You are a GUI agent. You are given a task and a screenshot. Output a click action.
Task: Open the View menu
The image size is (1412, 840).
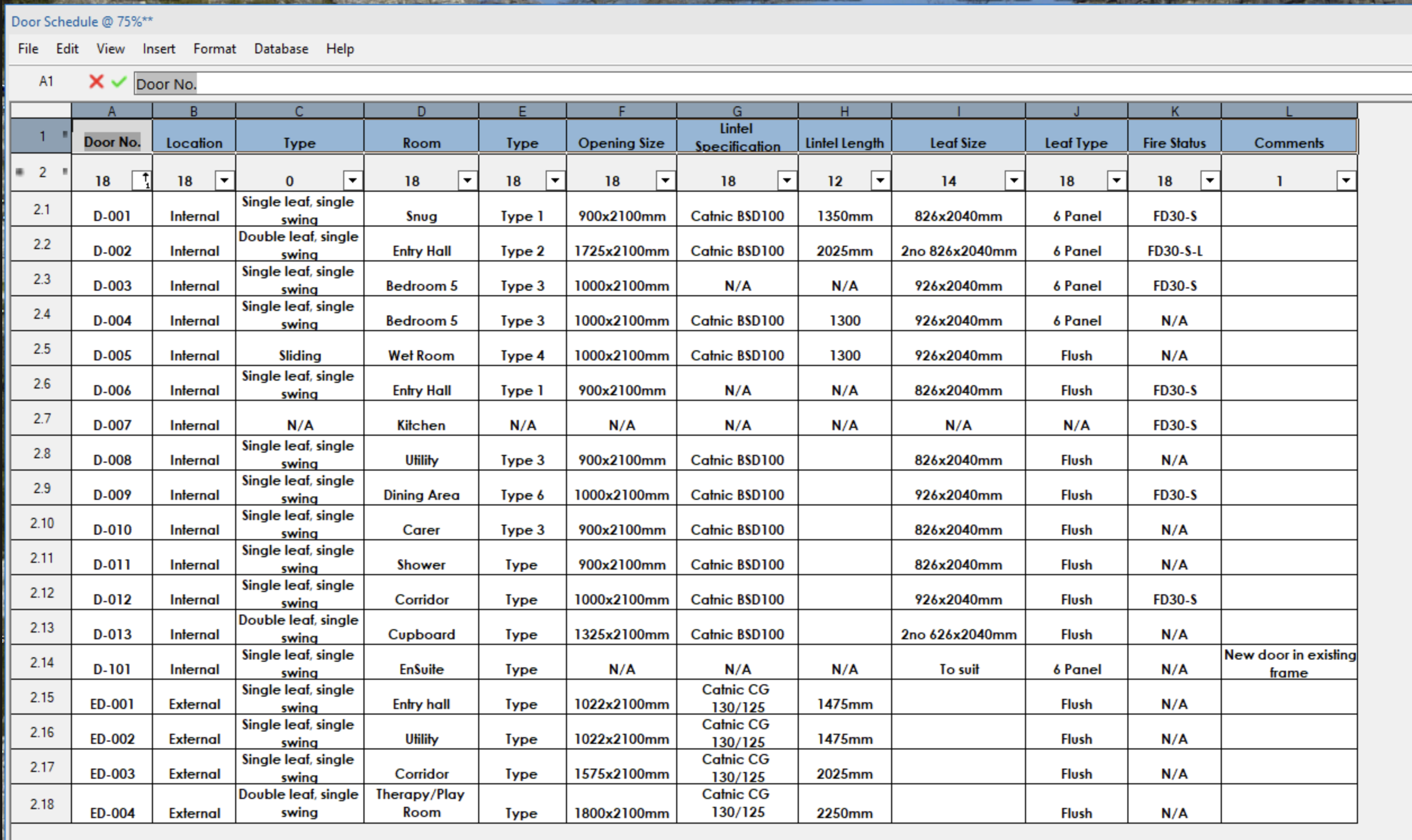coord(110,49)
